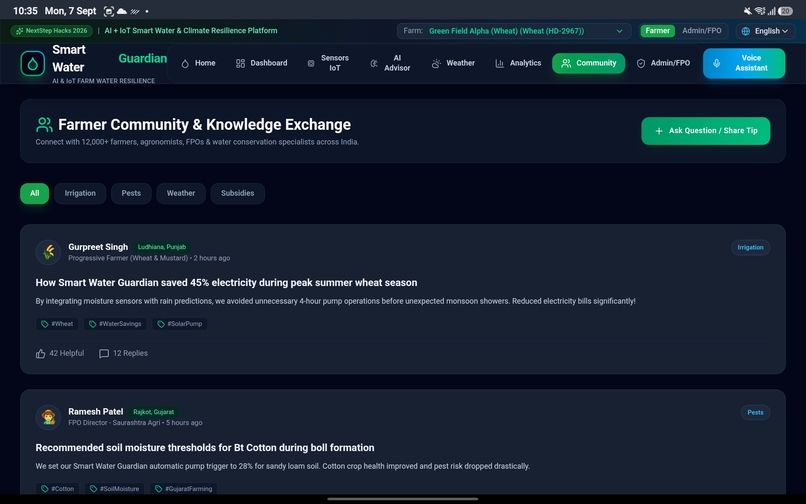The image size is (806, 504).
Task: Open the English language dropdown
Action: click(765, 31)
